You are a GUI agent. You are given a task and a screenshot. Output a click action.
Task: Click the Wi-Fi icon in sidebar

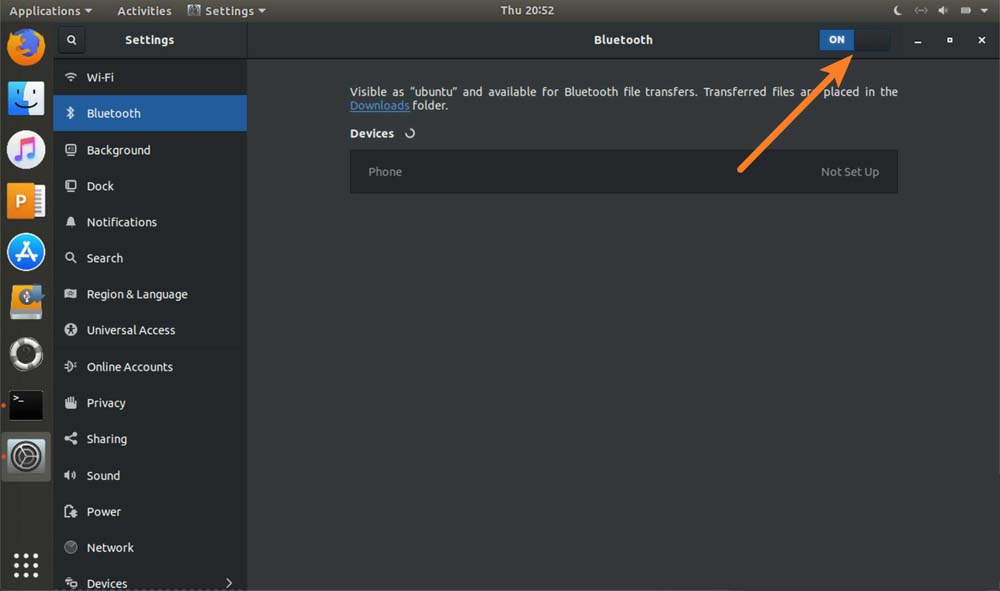(71, 77)
